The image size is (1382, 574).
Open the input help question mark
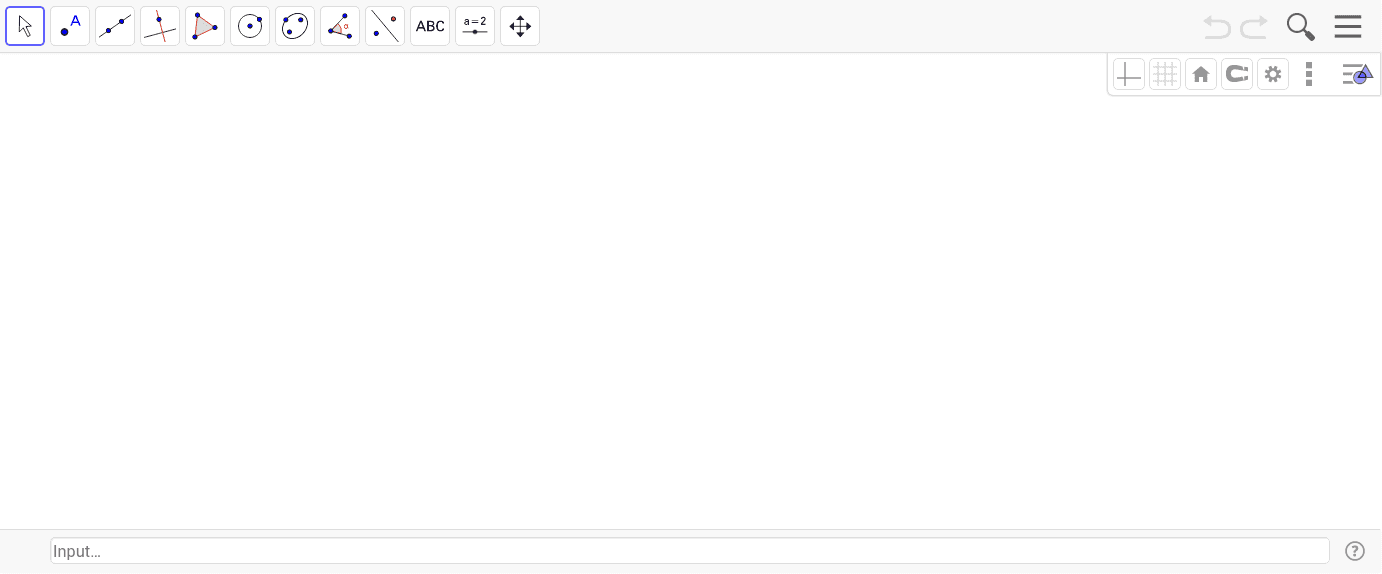[x=1355, y=551]
